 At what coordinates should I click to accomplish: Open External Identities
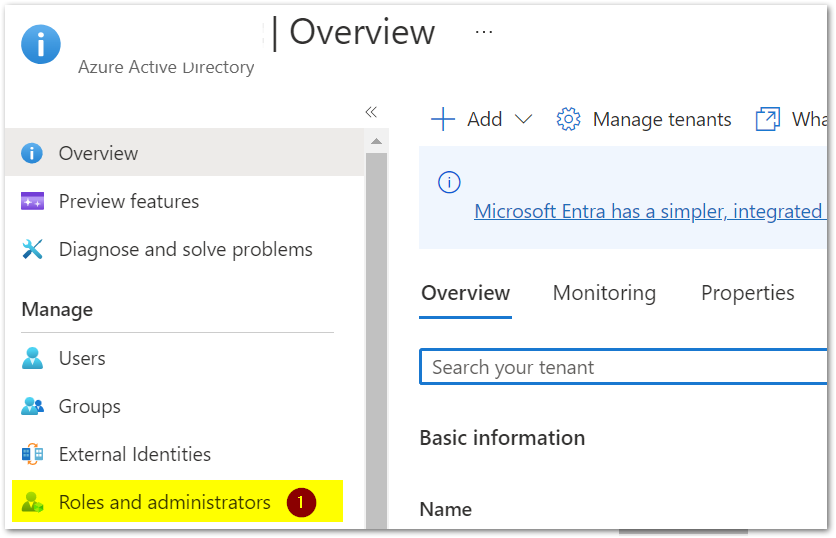coord(135,454)
